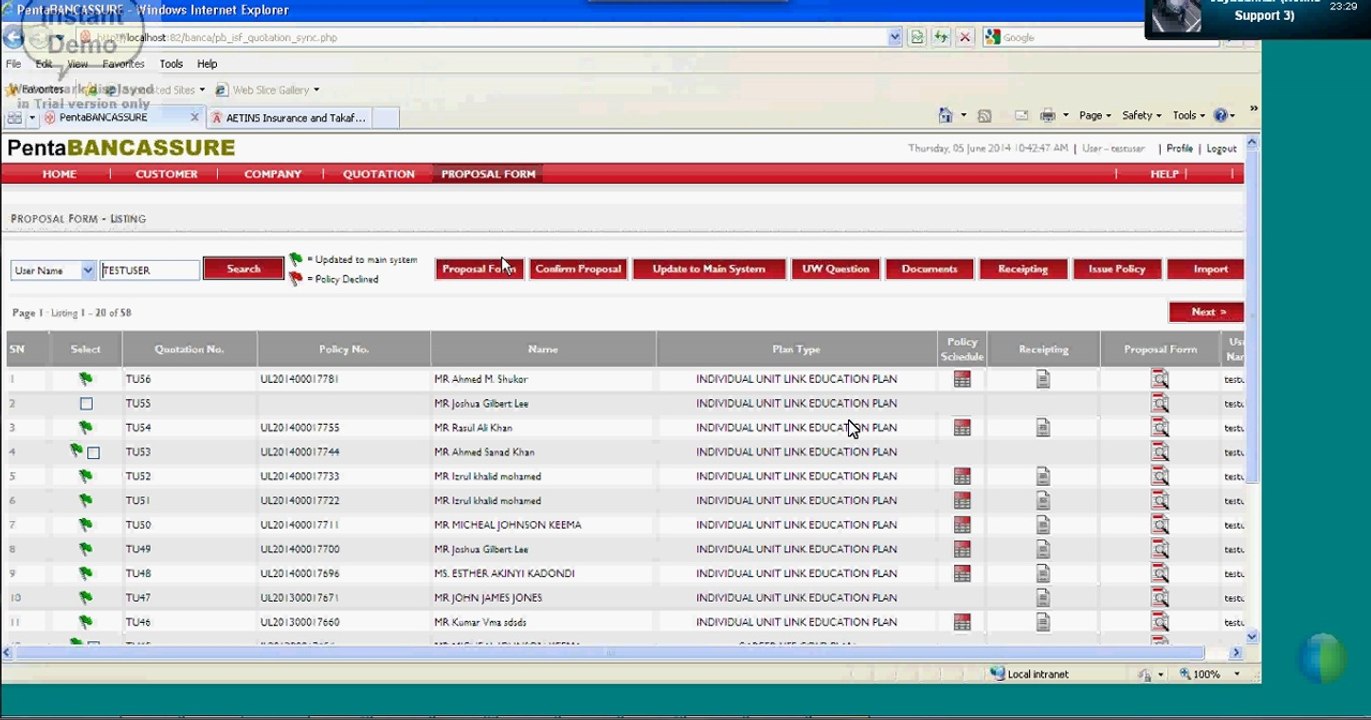Expand the Home button dropdown arrow

click(963, 116)
